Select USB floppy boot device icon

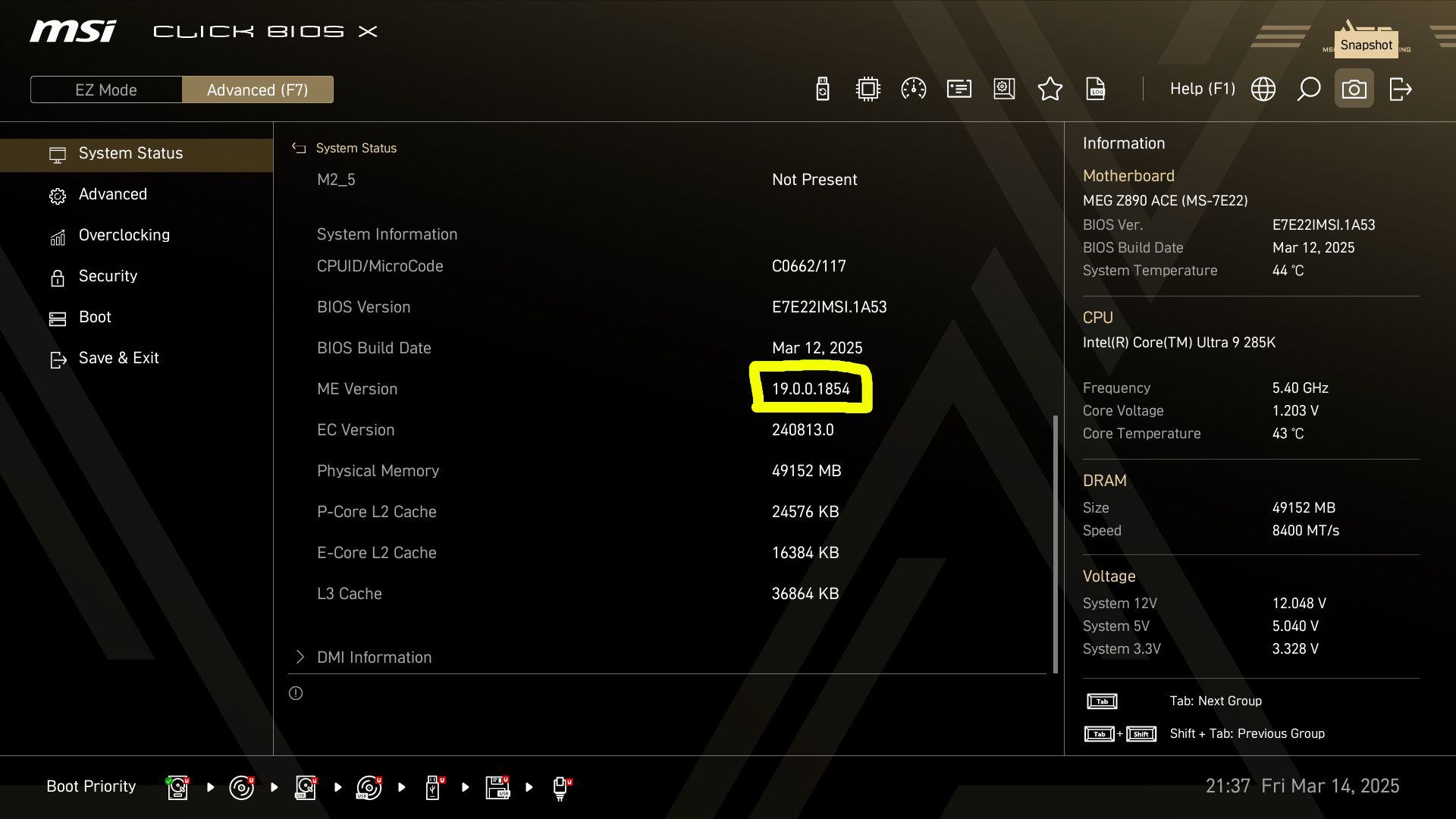(497, 787)
